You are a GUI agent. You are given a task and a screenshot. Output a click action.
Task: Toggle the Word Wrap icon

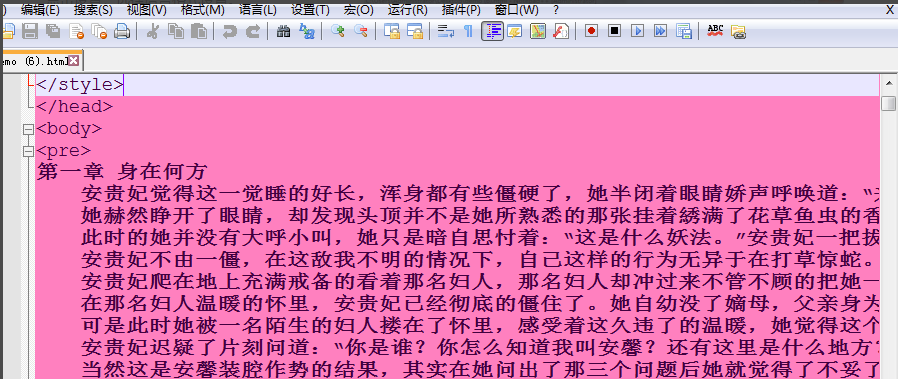point(445,31)
